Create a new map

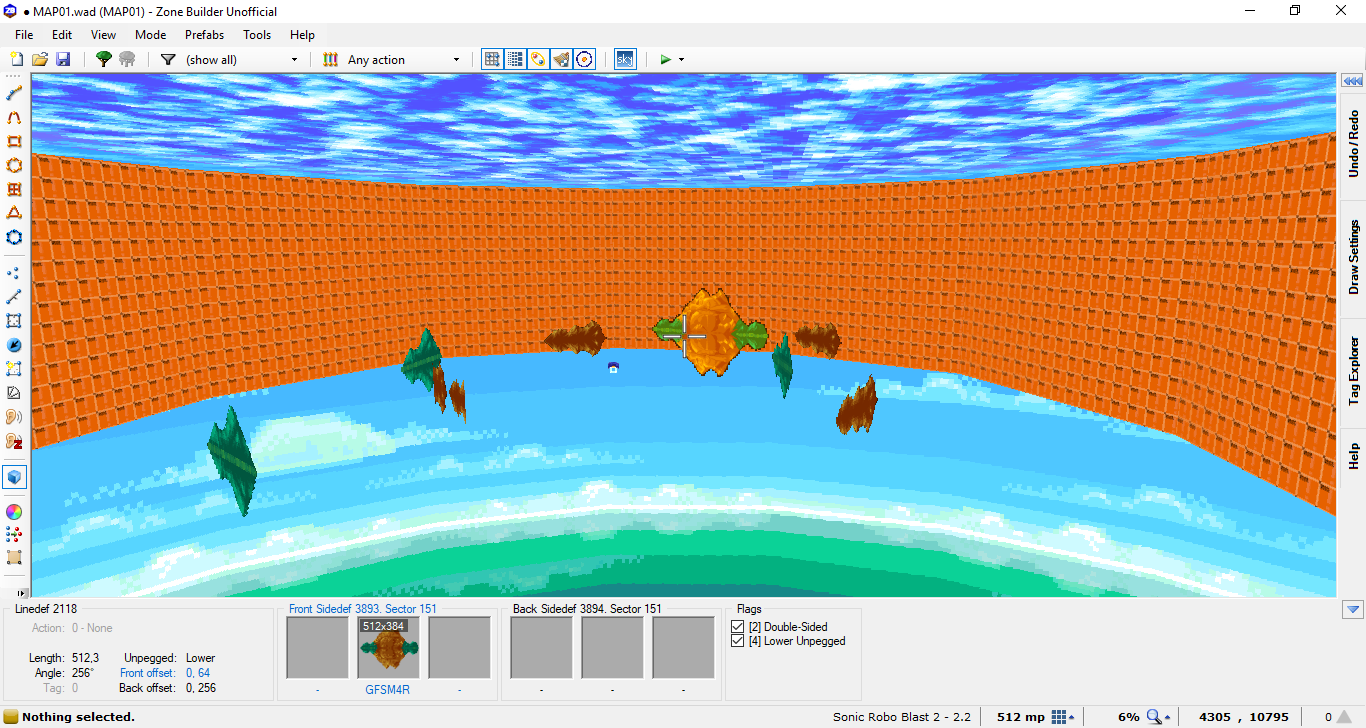click(16, 59)
